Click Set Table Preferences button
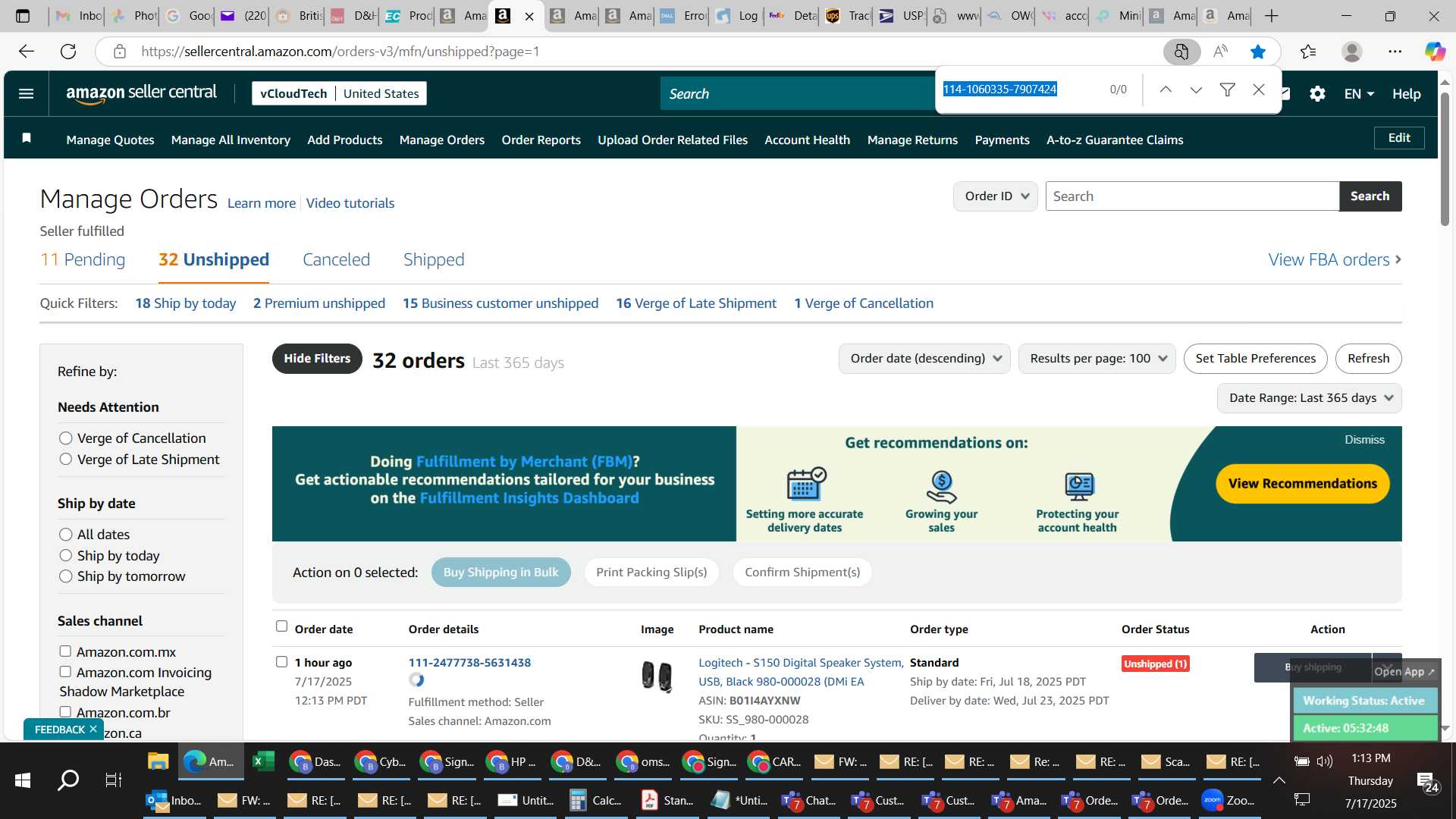Image resolution: width=1456 pixels, height=819 pixels. 1255,359
